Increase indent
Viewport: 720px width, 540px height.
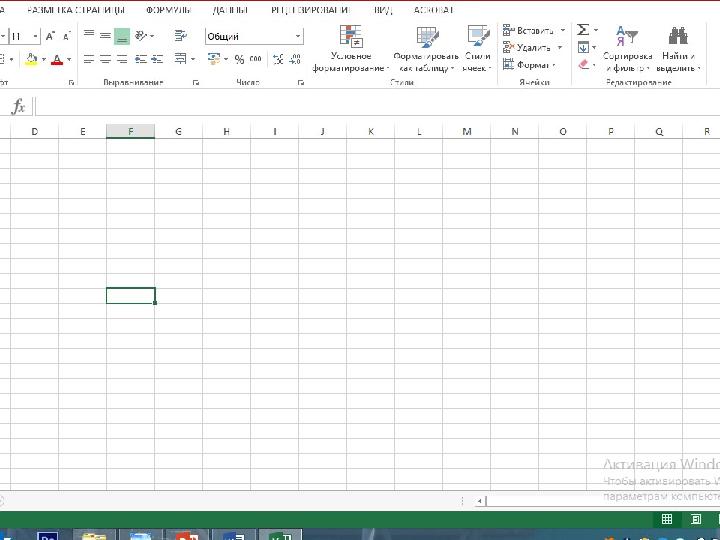157,59
